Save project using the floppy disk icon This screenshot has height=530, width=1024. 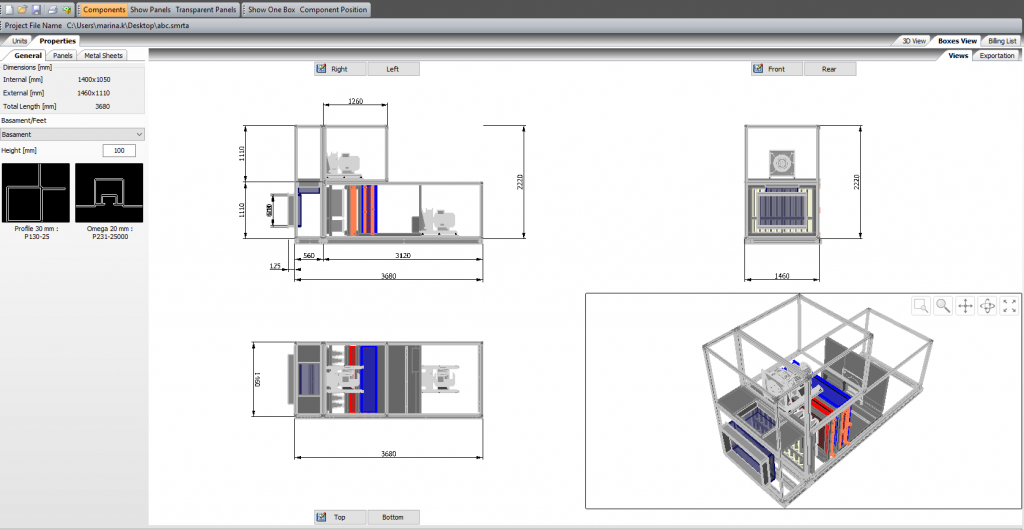pos(36,9)
